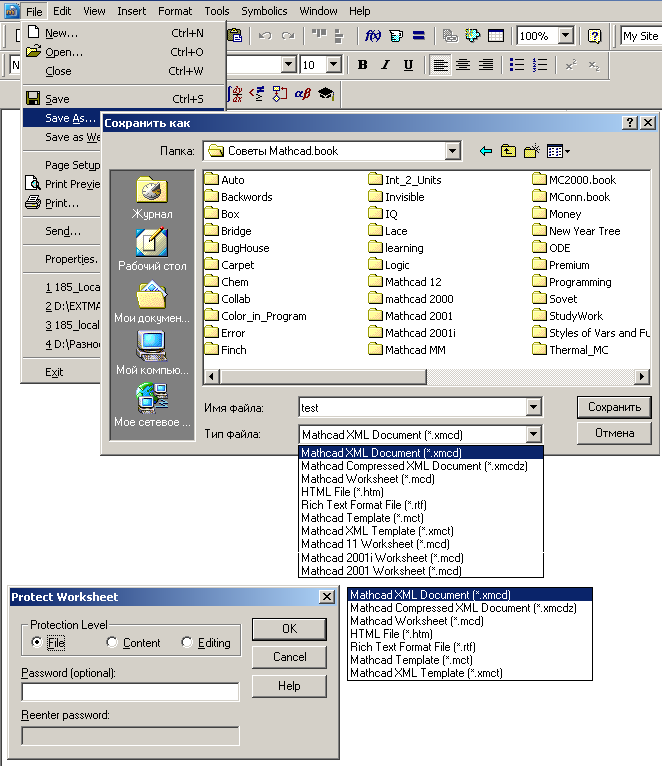Select the Editing protection level radio

187,642
